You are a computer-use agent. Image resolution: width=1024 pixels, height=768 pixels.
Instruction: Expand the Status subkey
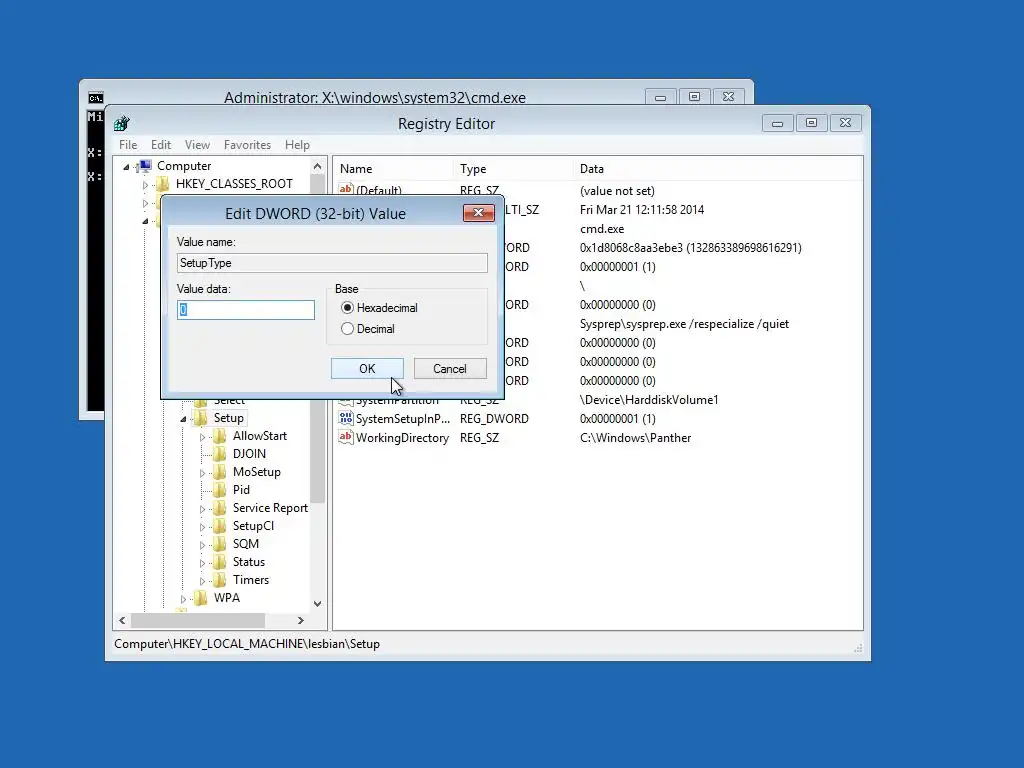point(202,563)
